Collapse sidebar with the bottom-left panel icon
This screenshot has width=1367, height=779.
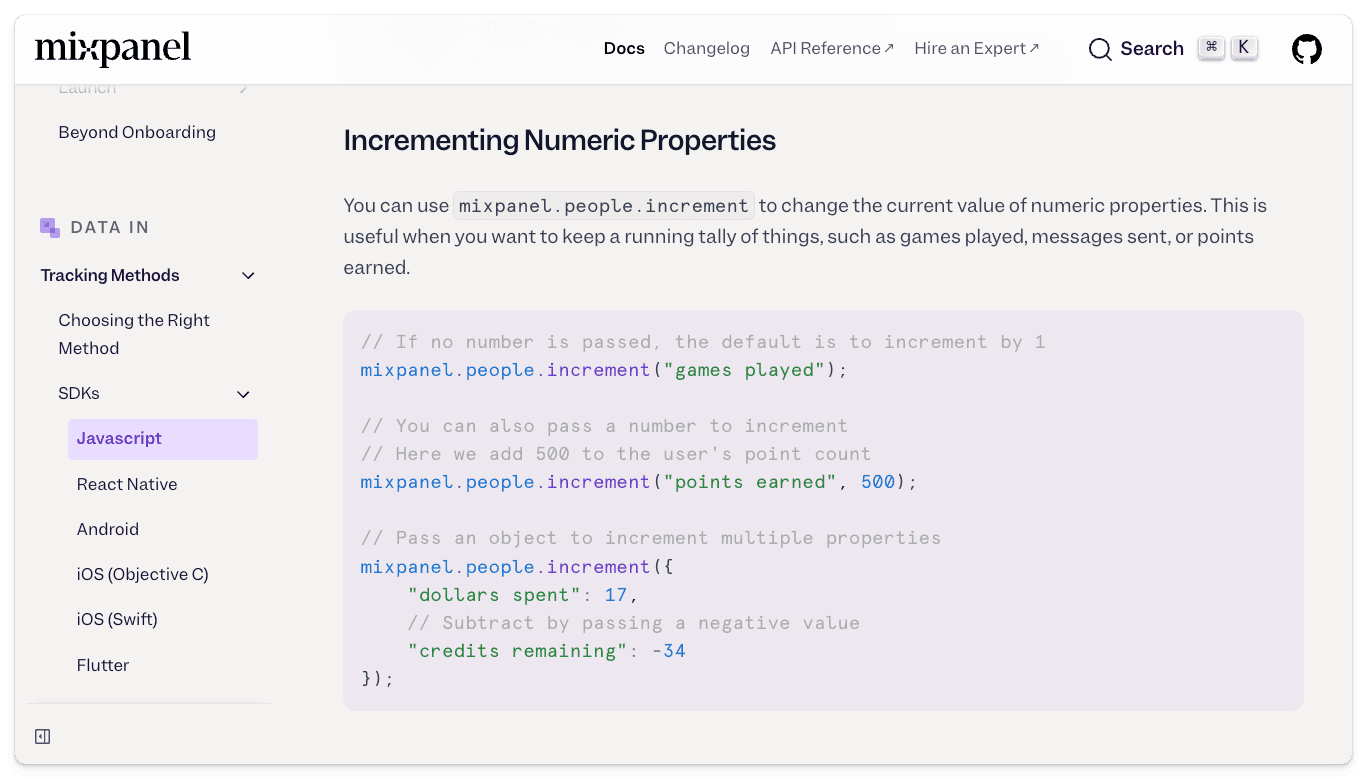click(42, 737)
